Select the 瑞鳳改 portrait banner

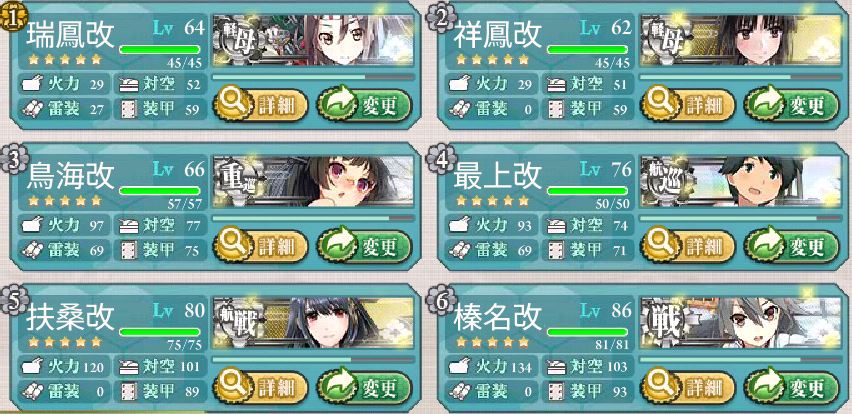(313, 41)
